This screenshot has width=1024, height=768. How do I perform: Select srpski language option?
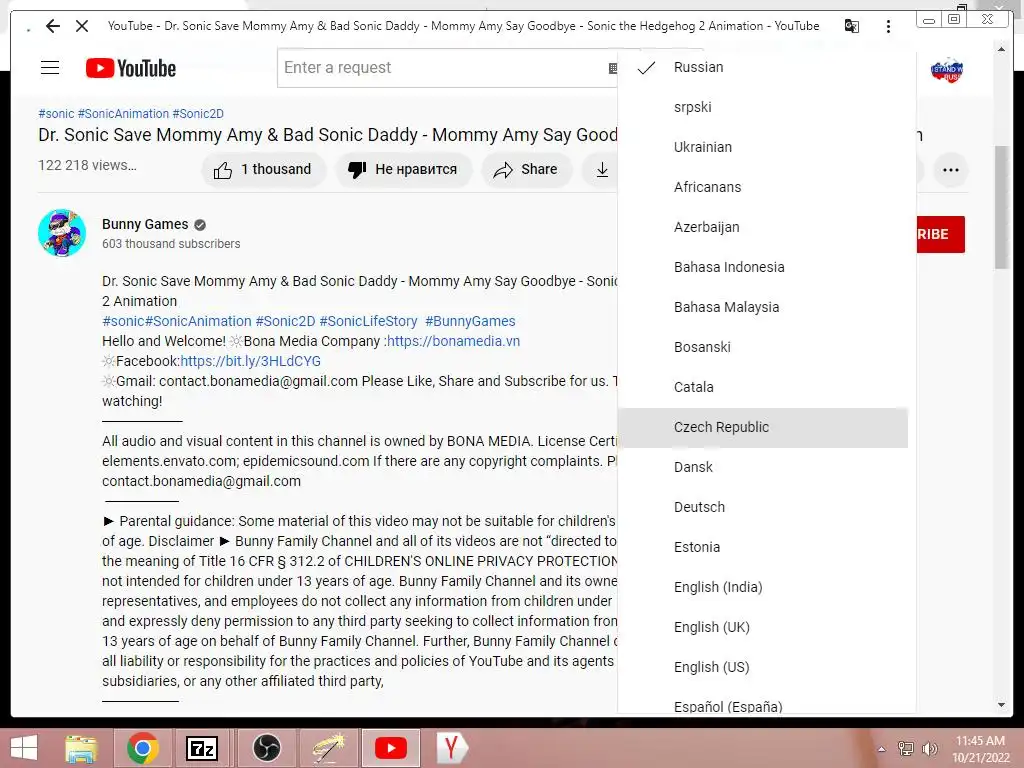(x=763, y=107)
